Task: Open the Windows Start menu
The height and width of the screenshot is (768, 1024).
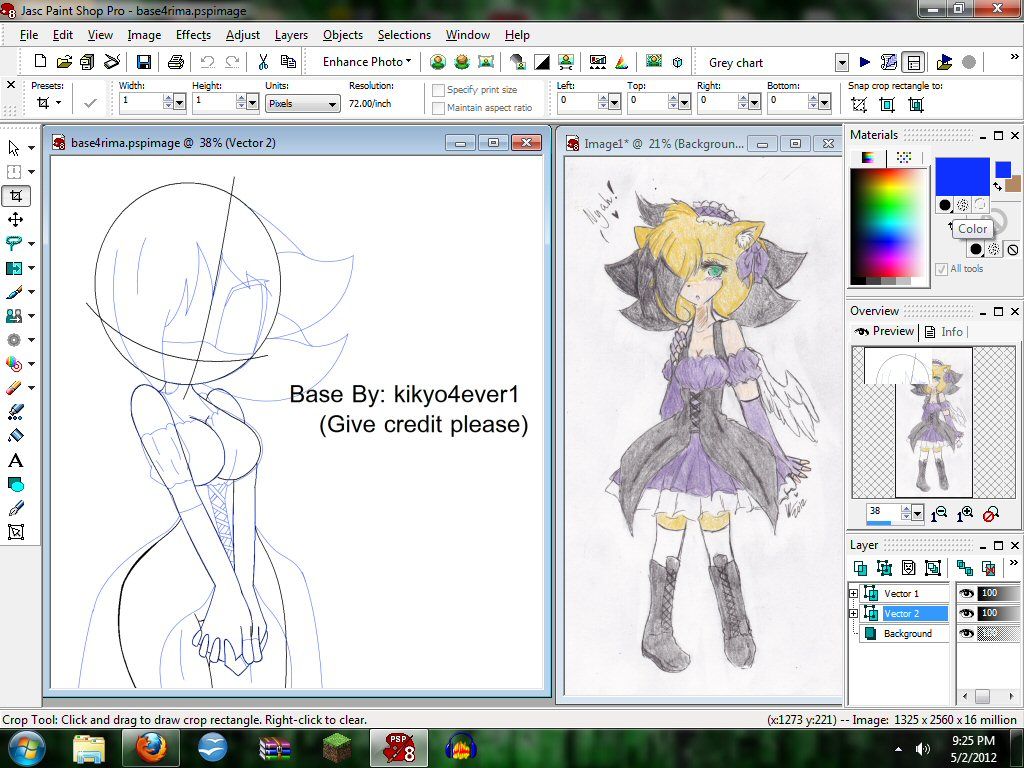Action: pyautogui.click(x=26, y=748)
